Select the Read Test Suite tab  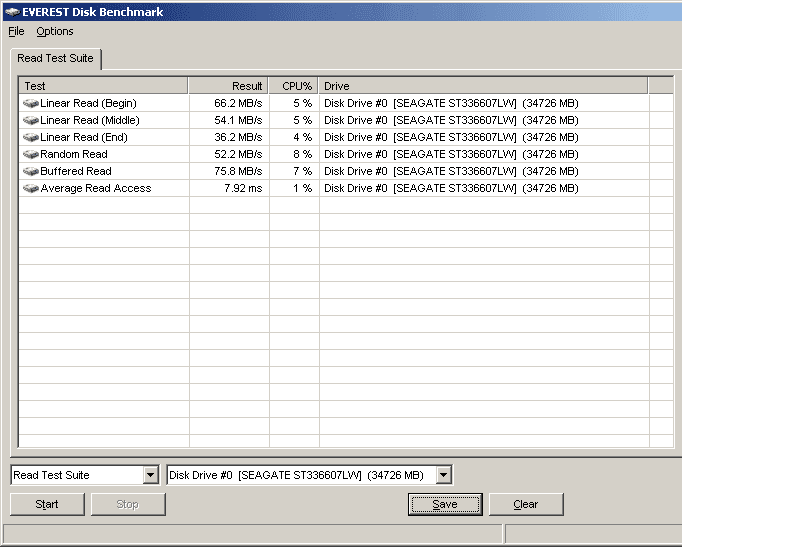pyautogui.click(x=55, y=58)
